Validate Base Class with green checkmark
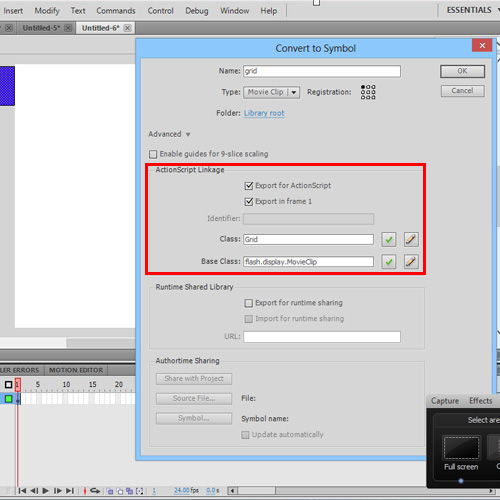Screen dimensions: 500x500 (389, 262)
